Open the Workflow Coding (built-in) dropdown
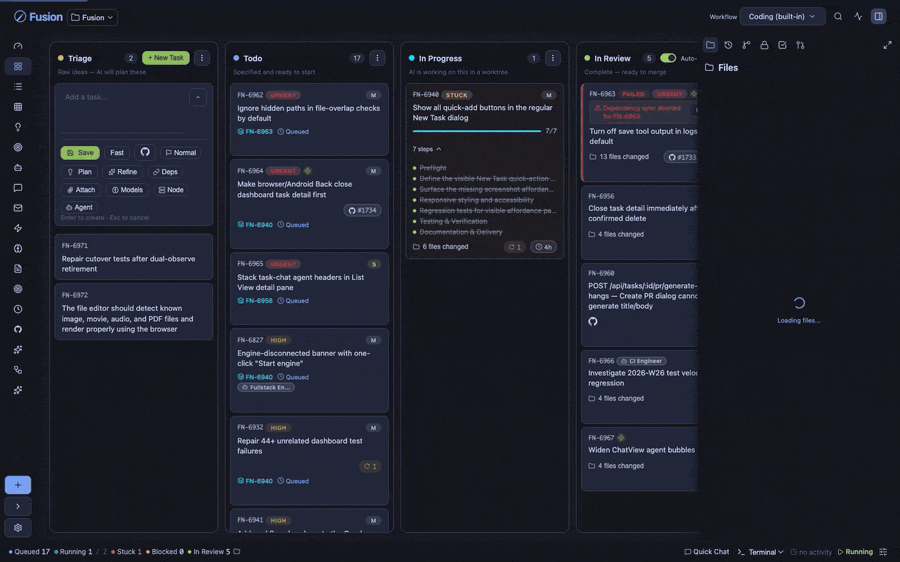900x562 pixels. coord(782,17)
